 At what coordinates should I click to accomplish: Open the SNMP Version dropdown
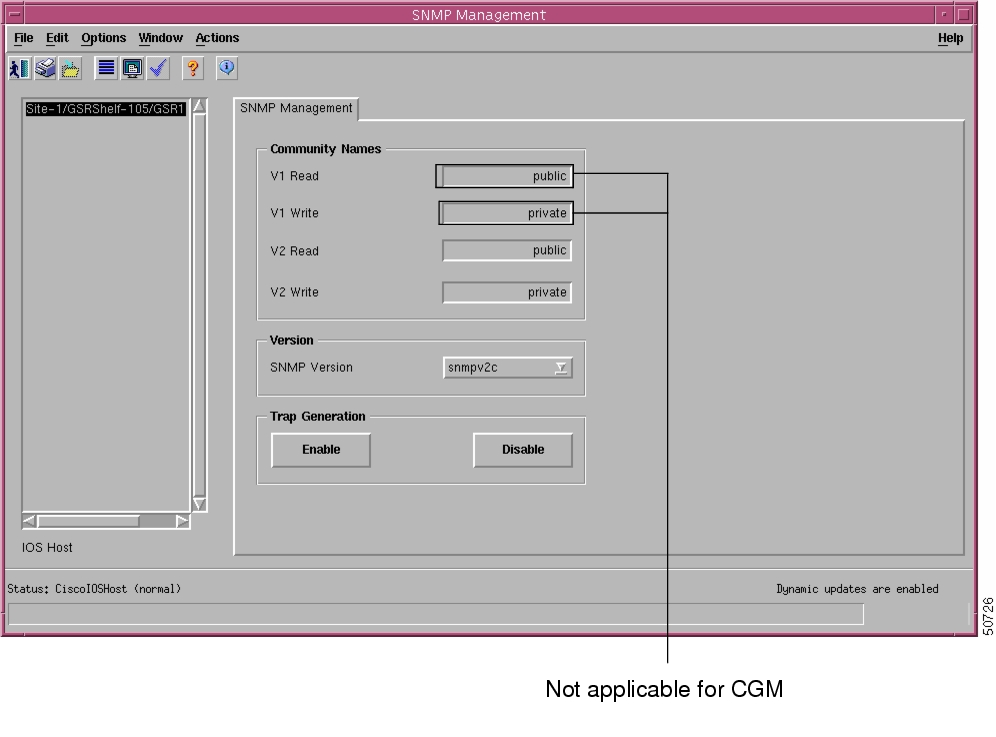coord(508,368)
